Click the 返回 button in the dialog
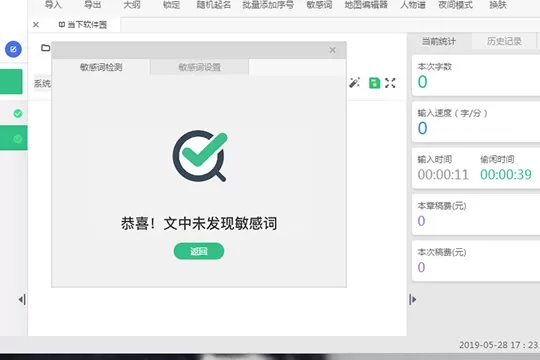The width and height of the screenshot is (540, 360). [x=199, y=251]
